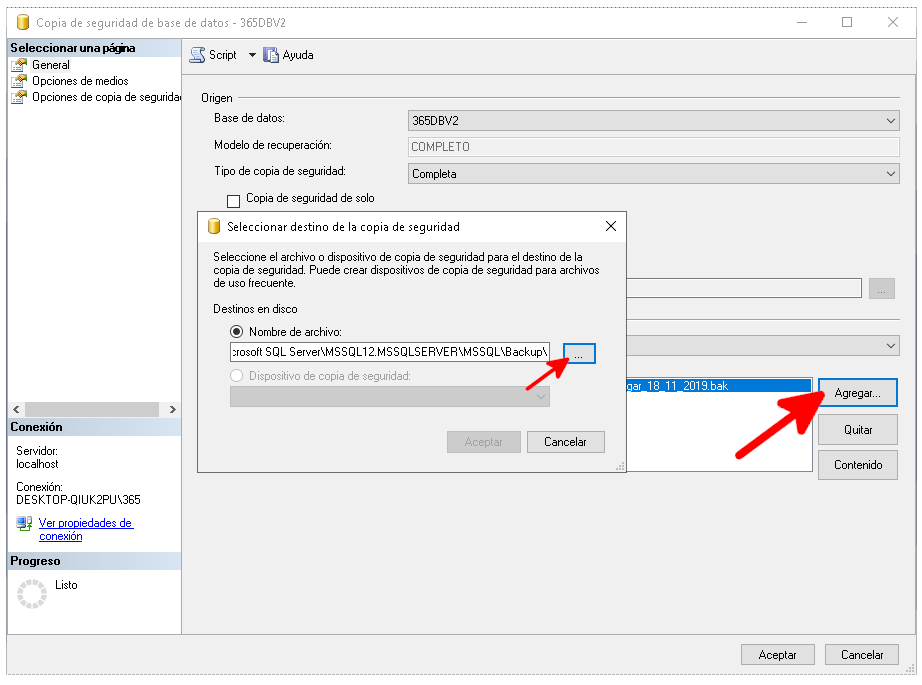Expand Base de datos dropdown

(891, 120)
